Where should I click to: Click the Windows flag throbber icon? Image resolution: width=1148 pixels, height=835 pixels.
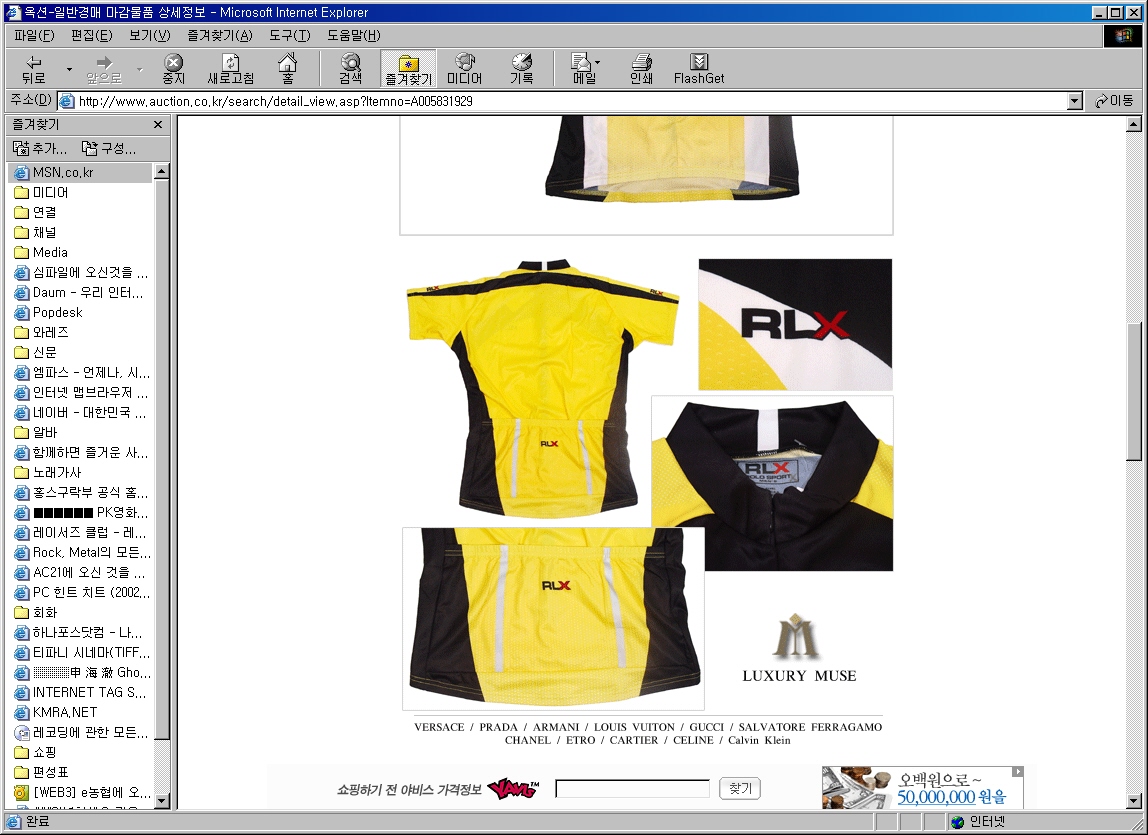[x=1122, y=35]
